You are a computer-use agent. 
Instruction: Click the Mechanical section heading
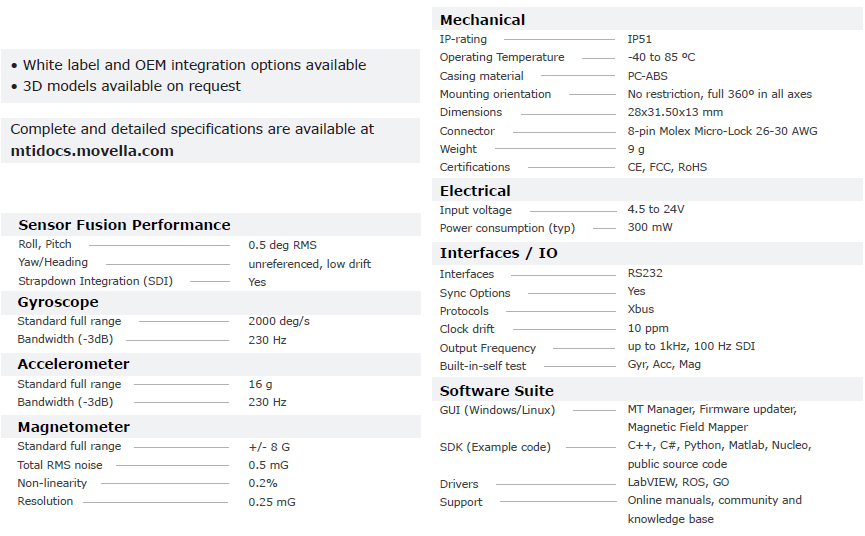coord(482,20)
